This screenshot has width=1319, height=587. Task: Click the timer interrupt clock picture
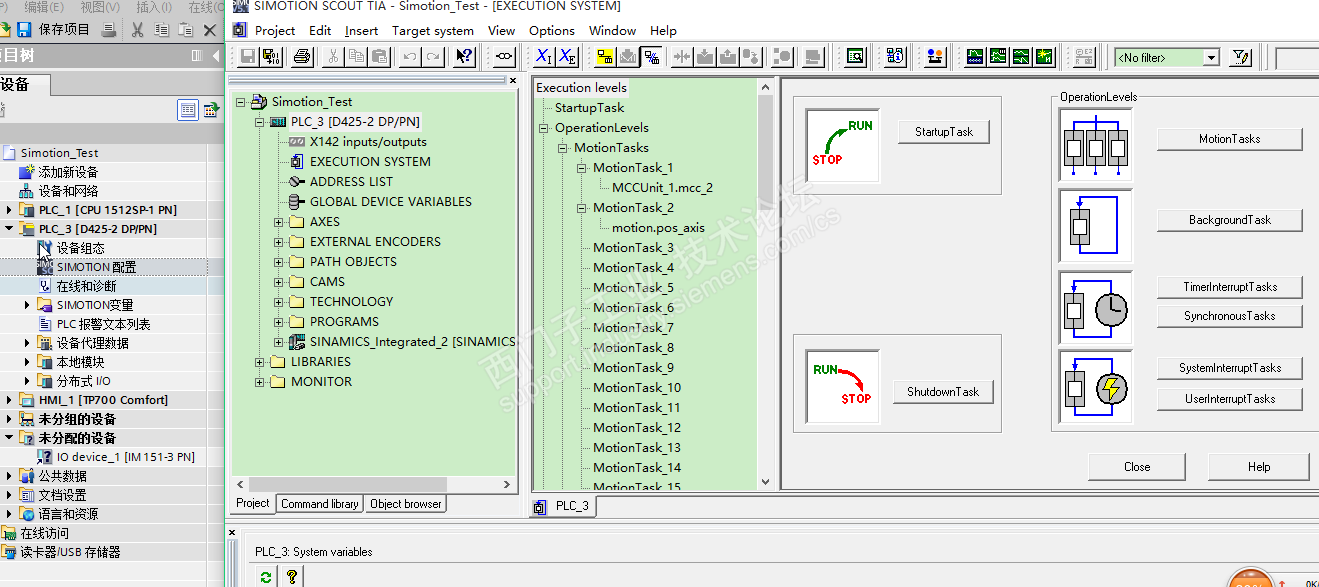coord(1095,308)
